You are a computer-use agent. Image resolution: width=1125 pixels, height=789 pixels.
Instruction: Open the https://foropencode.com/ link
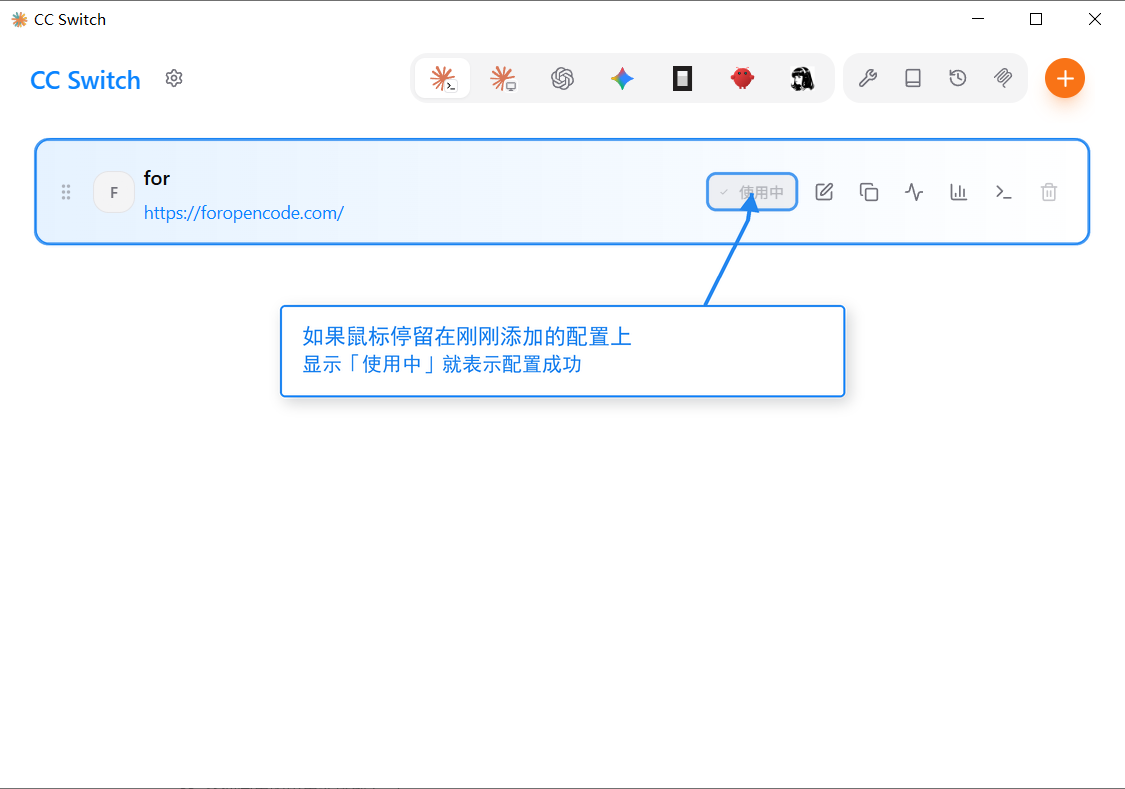[244, 213]
